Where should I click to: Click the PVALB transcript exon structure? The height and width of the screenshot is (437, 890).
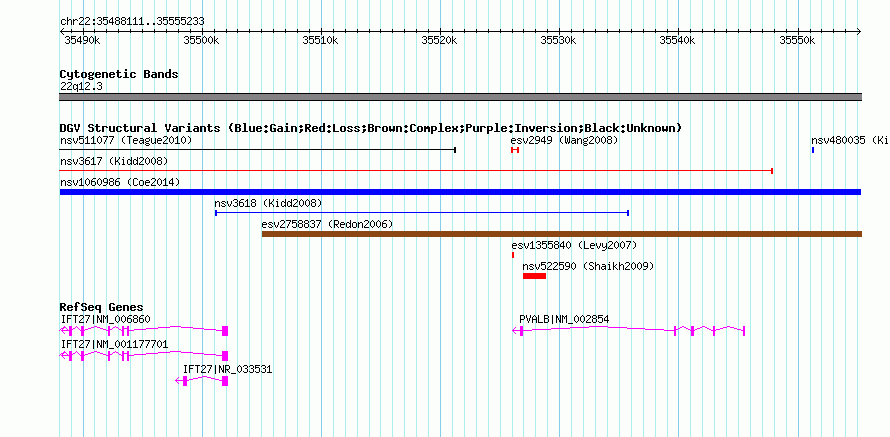coord(628,331)
